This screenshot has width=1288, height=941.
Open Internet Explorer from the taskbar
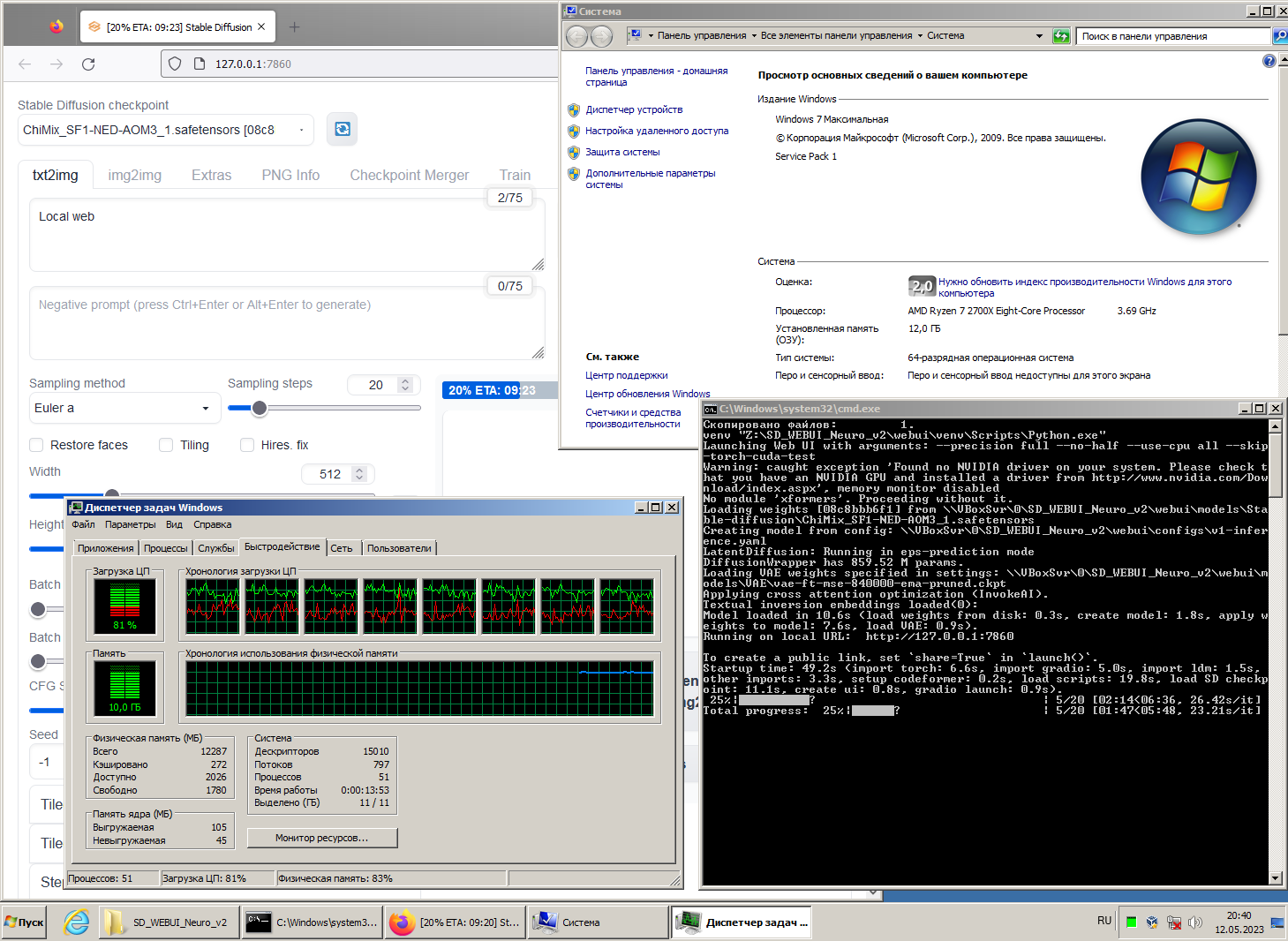77,922
